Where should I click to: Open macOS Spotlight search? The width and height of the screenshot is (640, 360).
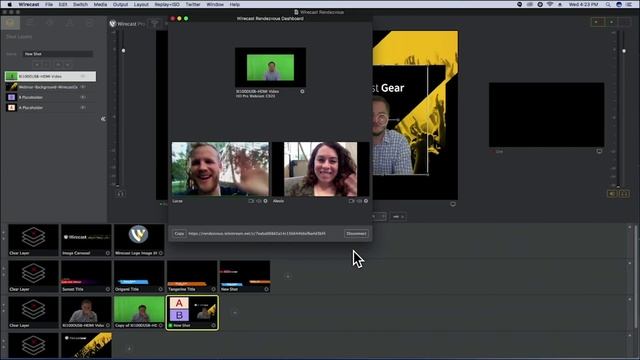(x=608, y=4)
